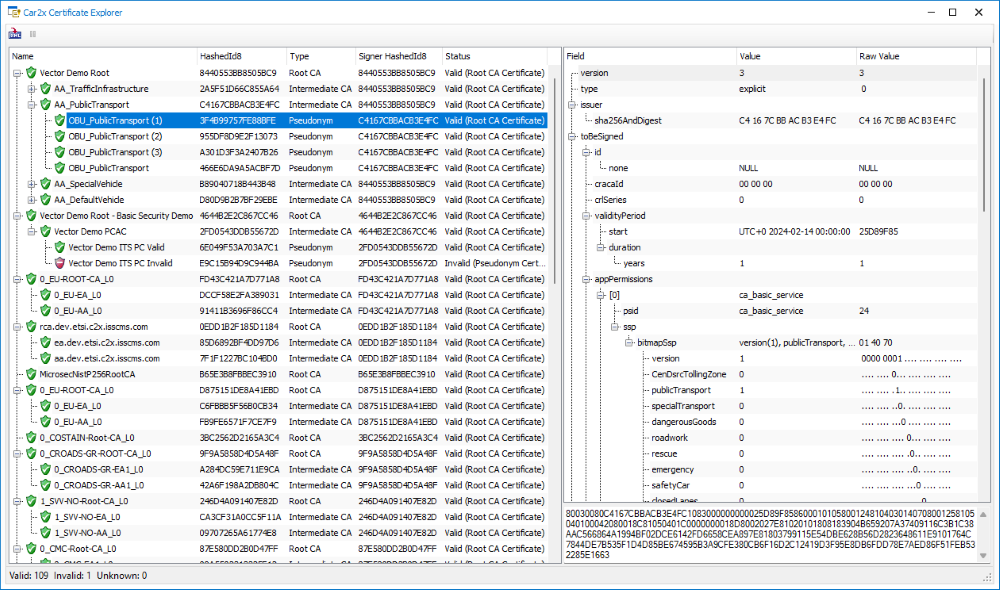
Task: Click shield icon of 0_COSTAIN-Root-CA_L0
Action: 31,438
